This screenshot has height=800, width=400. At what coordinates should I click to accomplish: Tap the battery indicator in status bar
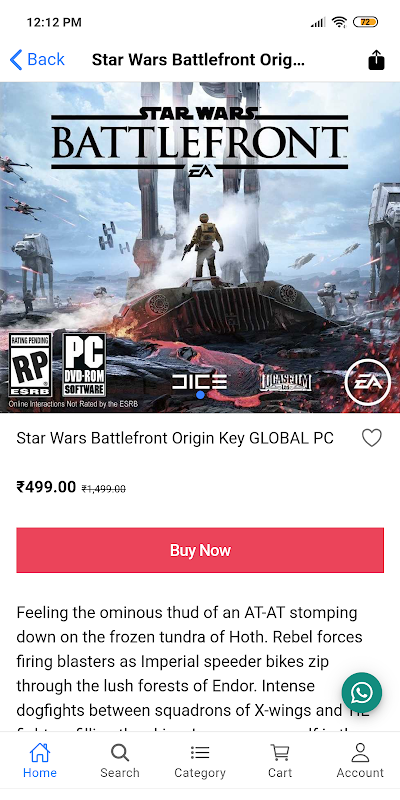(x=365, y=22)
